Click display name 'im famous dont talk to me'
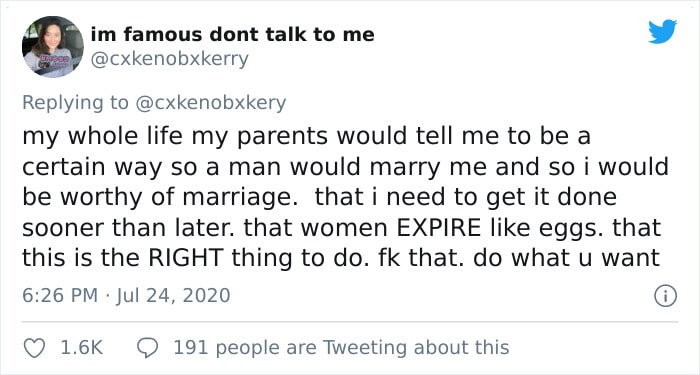The height and width of the screenshot is (375, 700). pos(233,34)
